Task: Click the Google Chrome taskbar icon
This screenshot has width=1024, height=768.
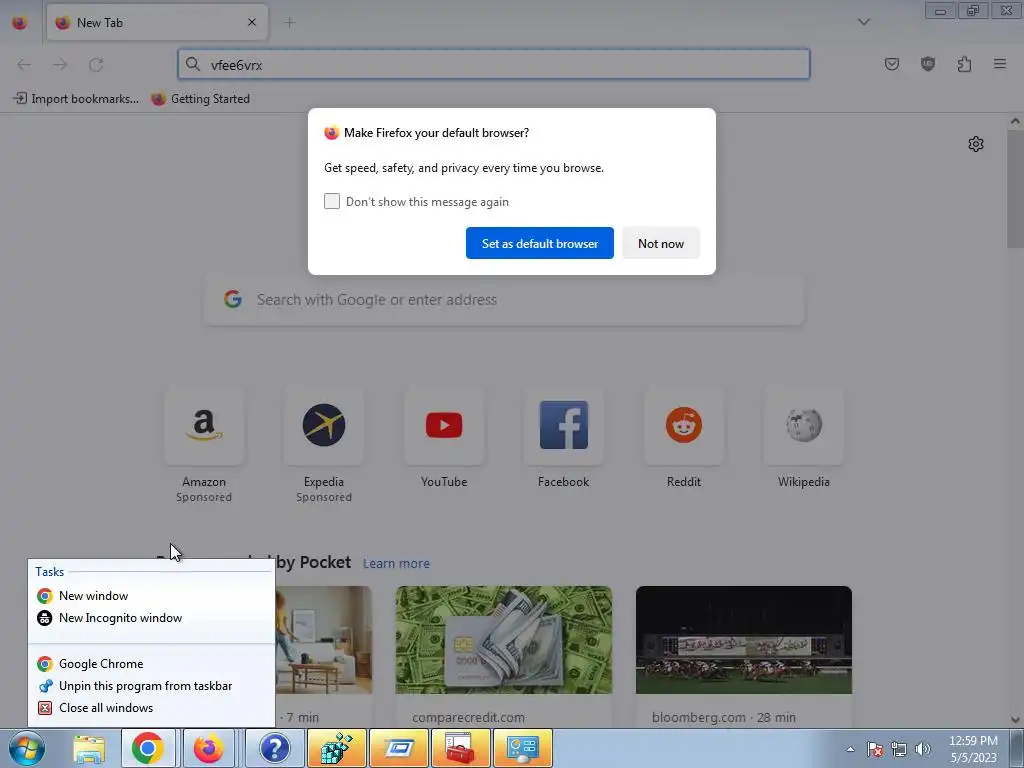Action: (x=148, y=748)
